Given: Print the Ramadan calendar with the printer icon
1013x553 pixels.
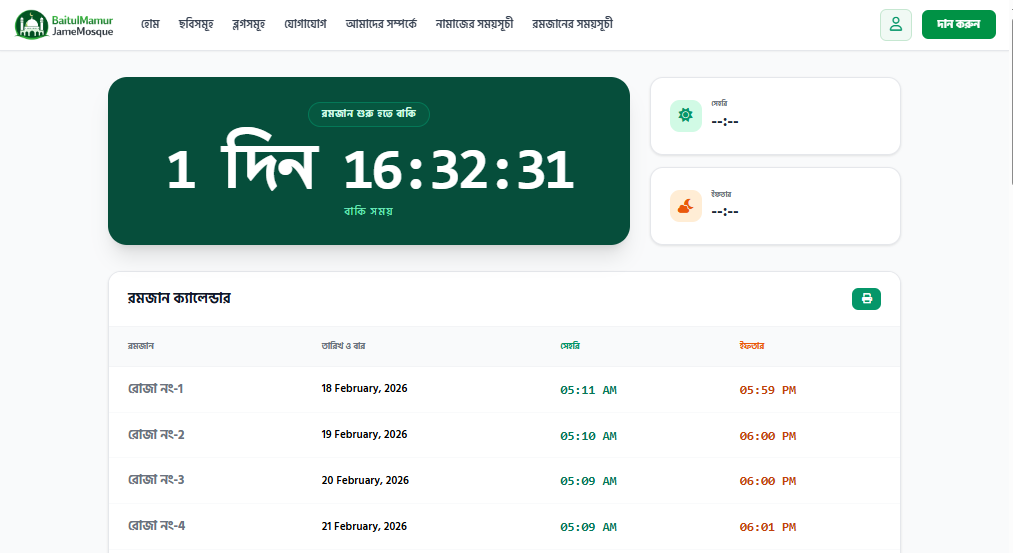Looking at the screenshot, I should (x=866, y=299).
